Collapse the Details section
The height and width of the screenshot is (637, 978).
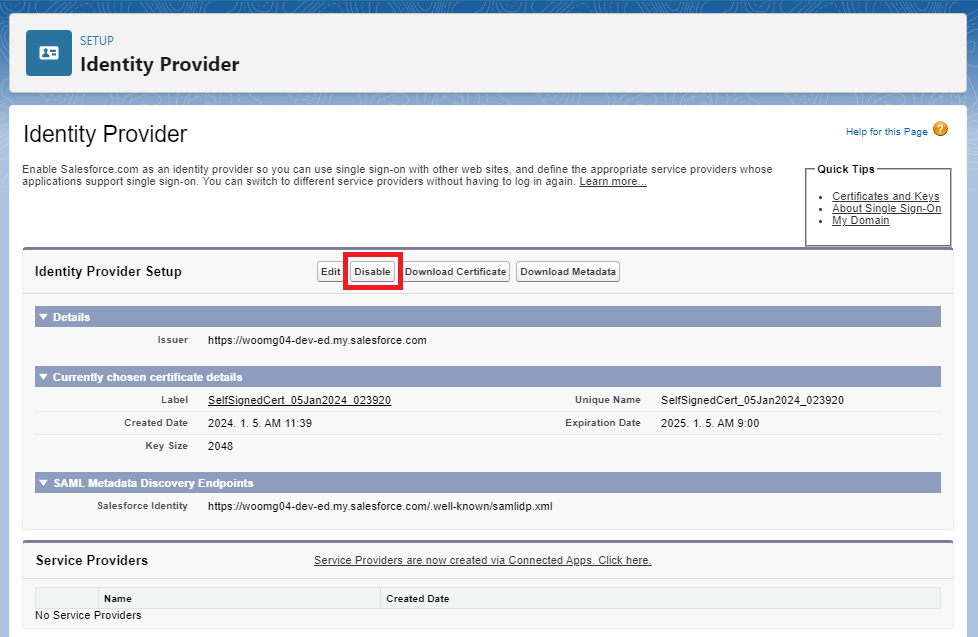click(42, 316)
